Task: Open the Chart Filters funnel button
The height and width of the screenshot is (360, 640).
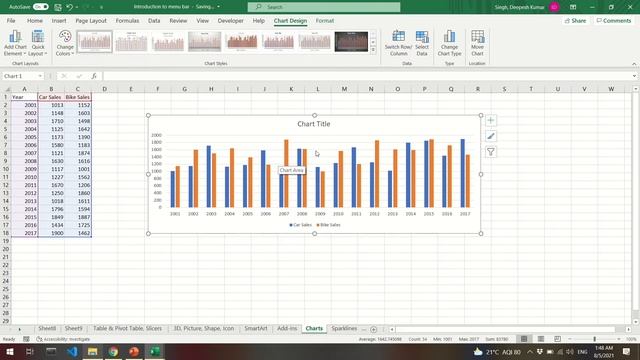Action: 491,152
